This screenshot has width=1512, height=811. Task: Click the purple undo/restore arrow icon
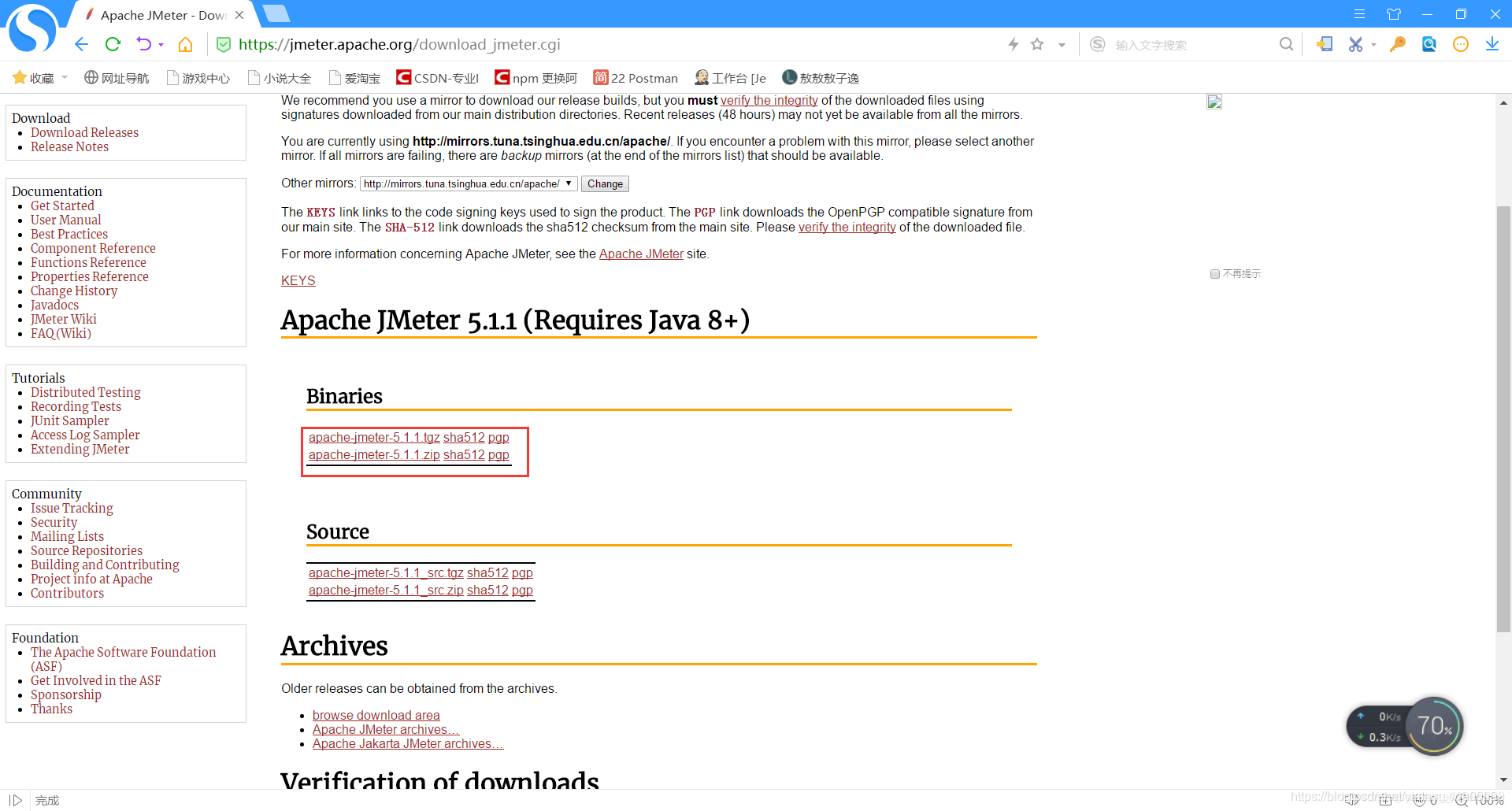[143, 44]
